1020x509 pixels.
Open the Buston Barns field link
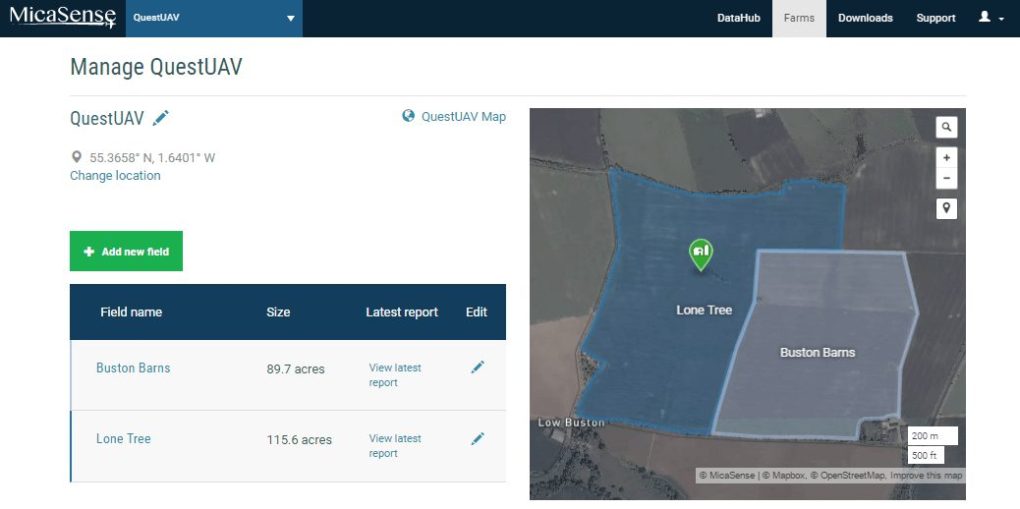133,368
